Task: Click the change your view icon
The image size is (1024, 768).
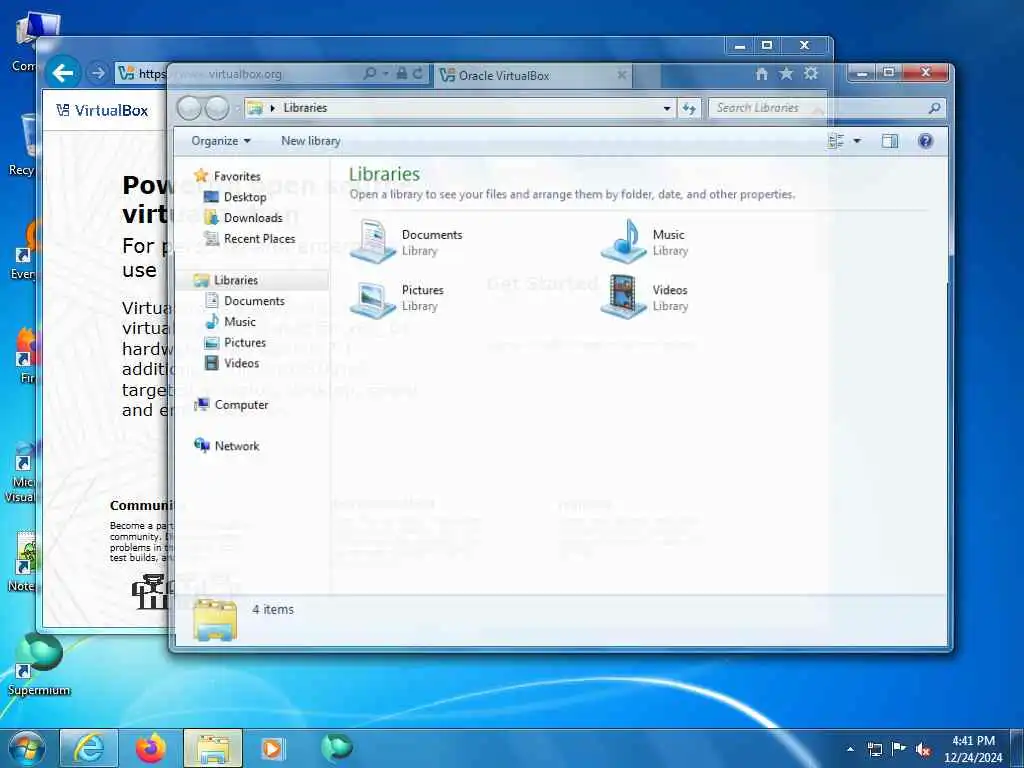Action: point(835,141)
